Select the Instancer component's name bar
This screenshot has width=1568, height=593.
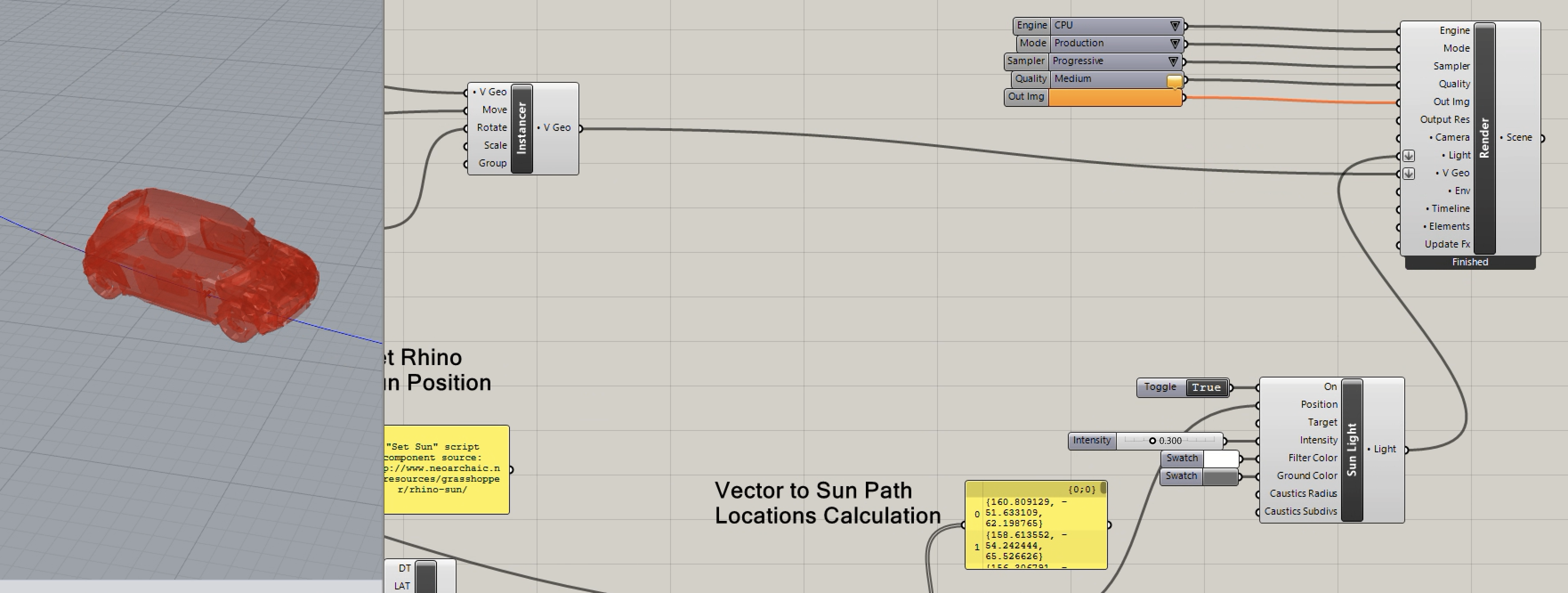(x=521, y=129)
